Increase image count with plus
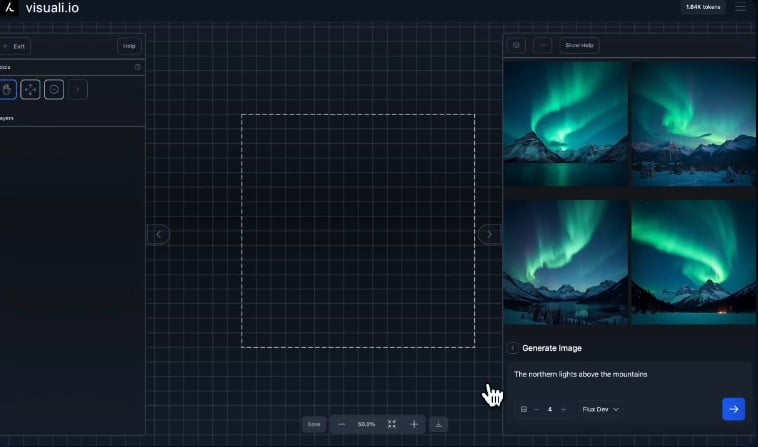 563,409
